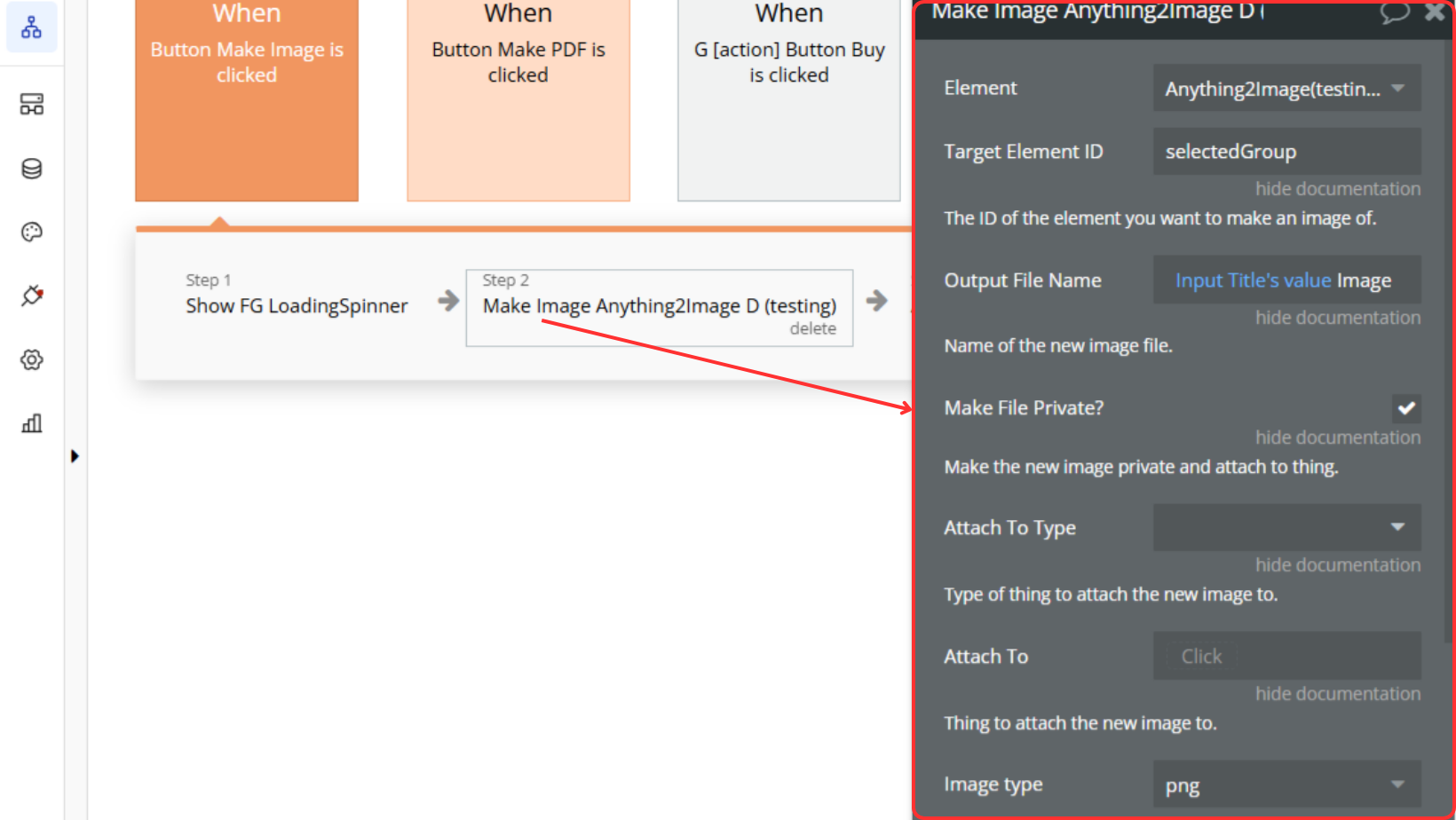Select the Button Make PDF is clicked event
1456x820 pixels.
click(518, 100)
